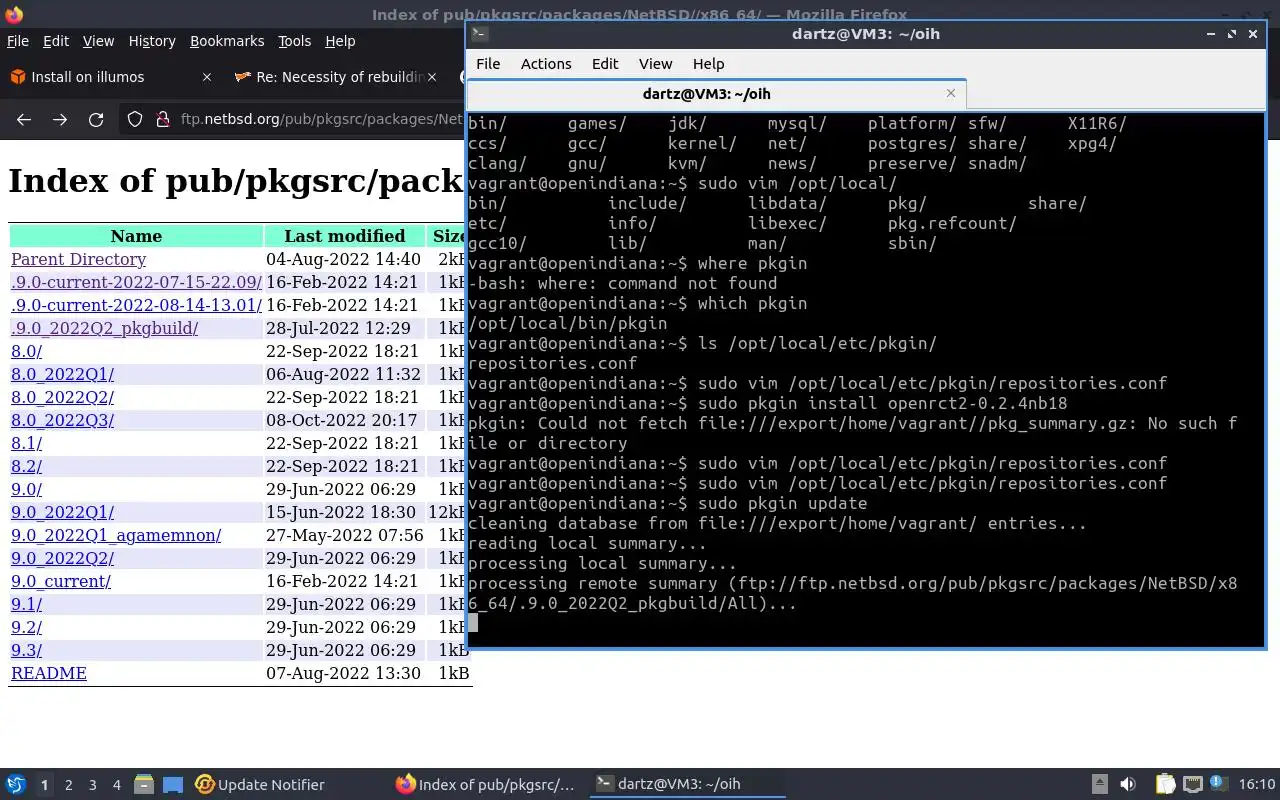Image resolution: width=1280 pixels, height=800 pixels.
Task: Open the 9.0_2022Q2/ directory link
Action: (x=62, y=558)
